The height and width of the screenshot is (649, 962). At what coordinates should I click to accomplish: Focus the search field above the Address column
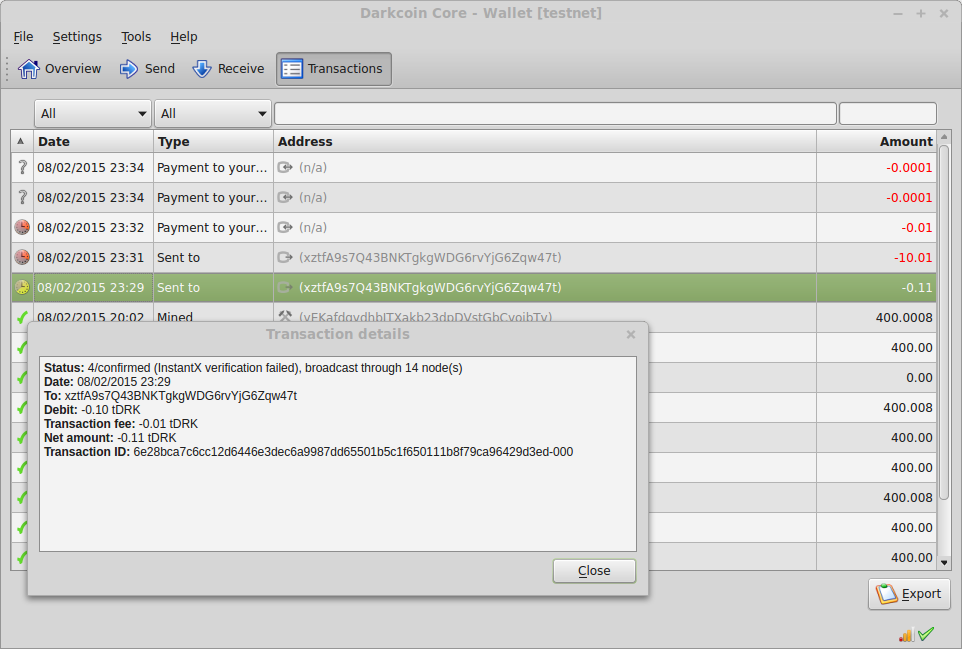(x=555, y=113)
